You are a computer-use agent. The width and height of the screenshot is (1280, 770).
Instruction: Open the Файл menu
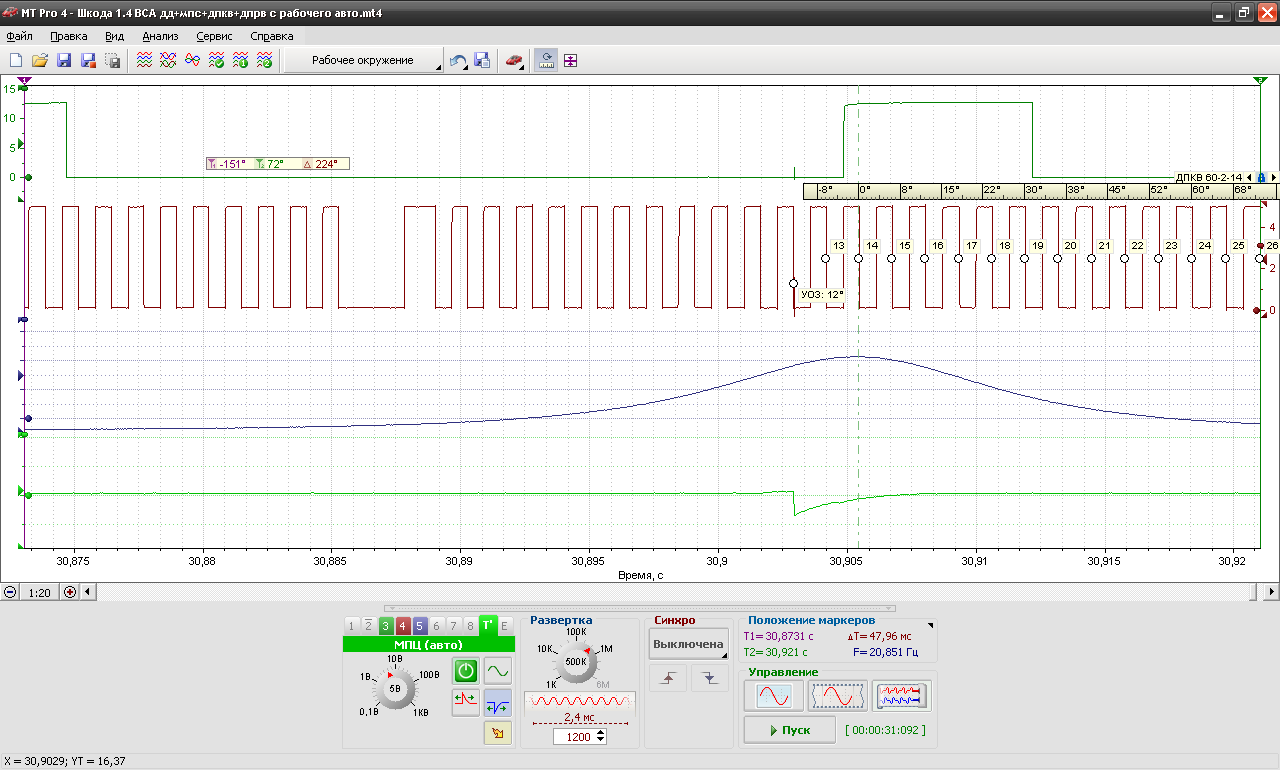click(19, 36)
